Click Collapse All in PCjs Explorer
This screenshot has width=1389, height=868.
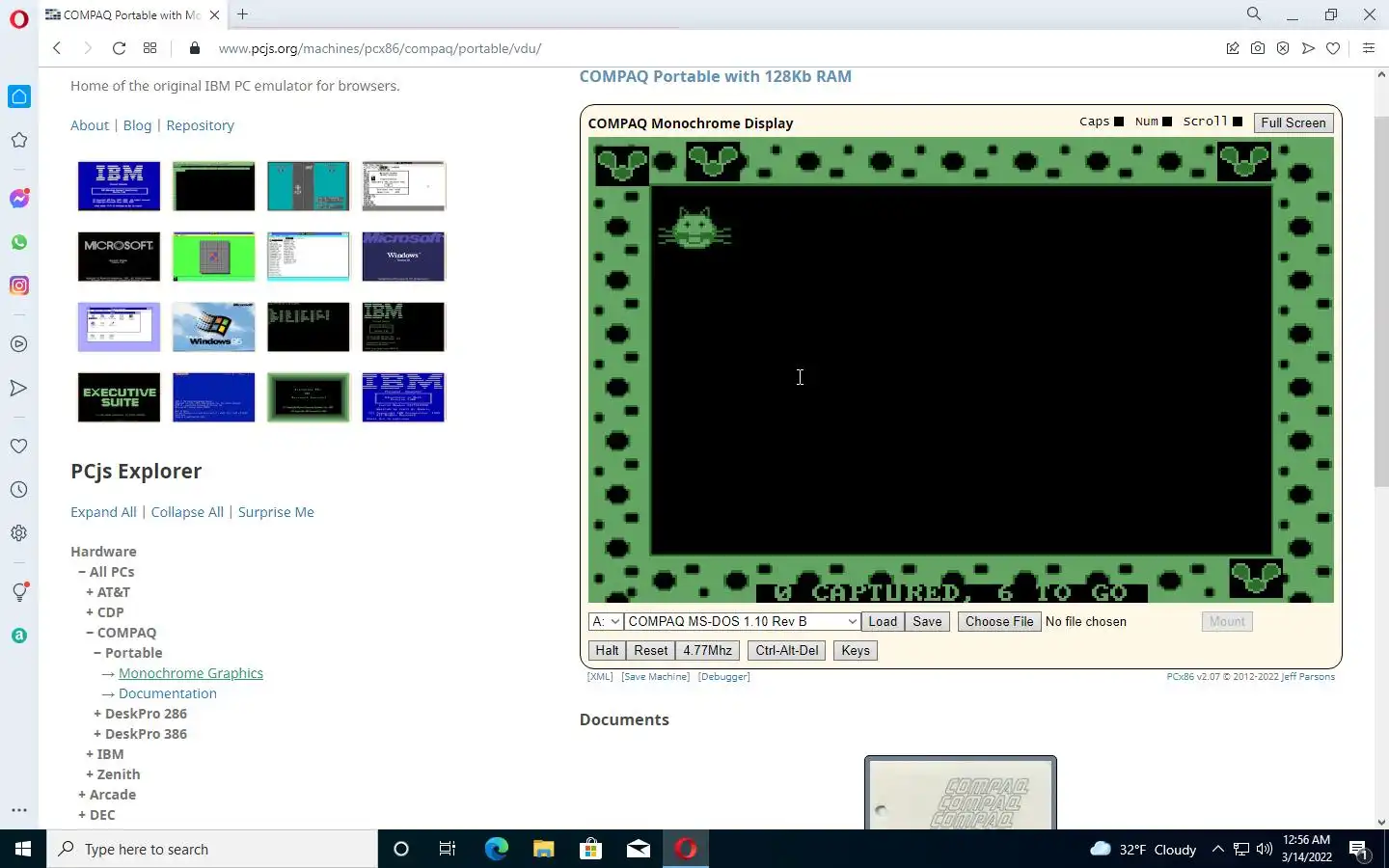click(187, 512)
